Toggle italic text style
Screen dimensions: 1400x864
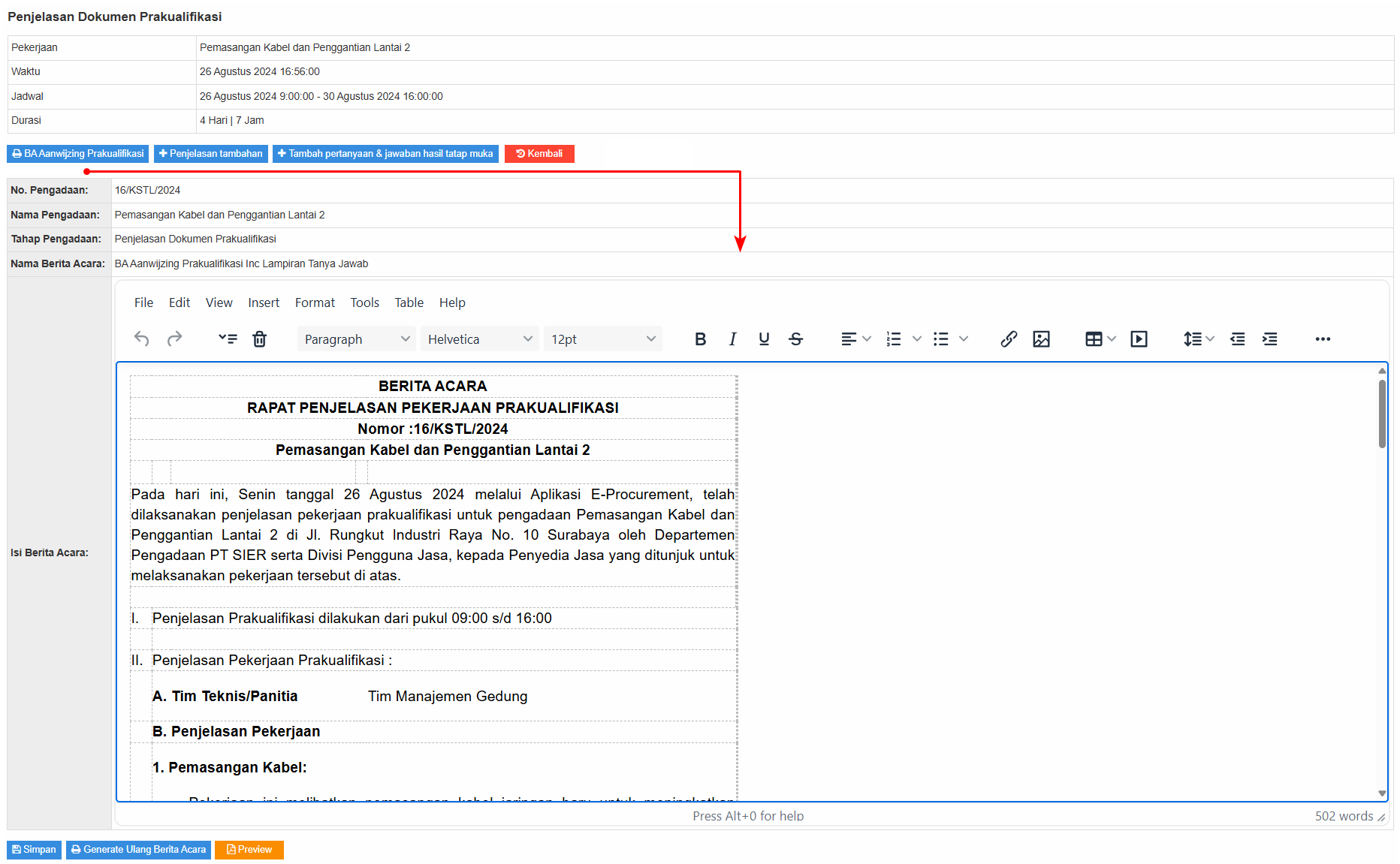732,339
